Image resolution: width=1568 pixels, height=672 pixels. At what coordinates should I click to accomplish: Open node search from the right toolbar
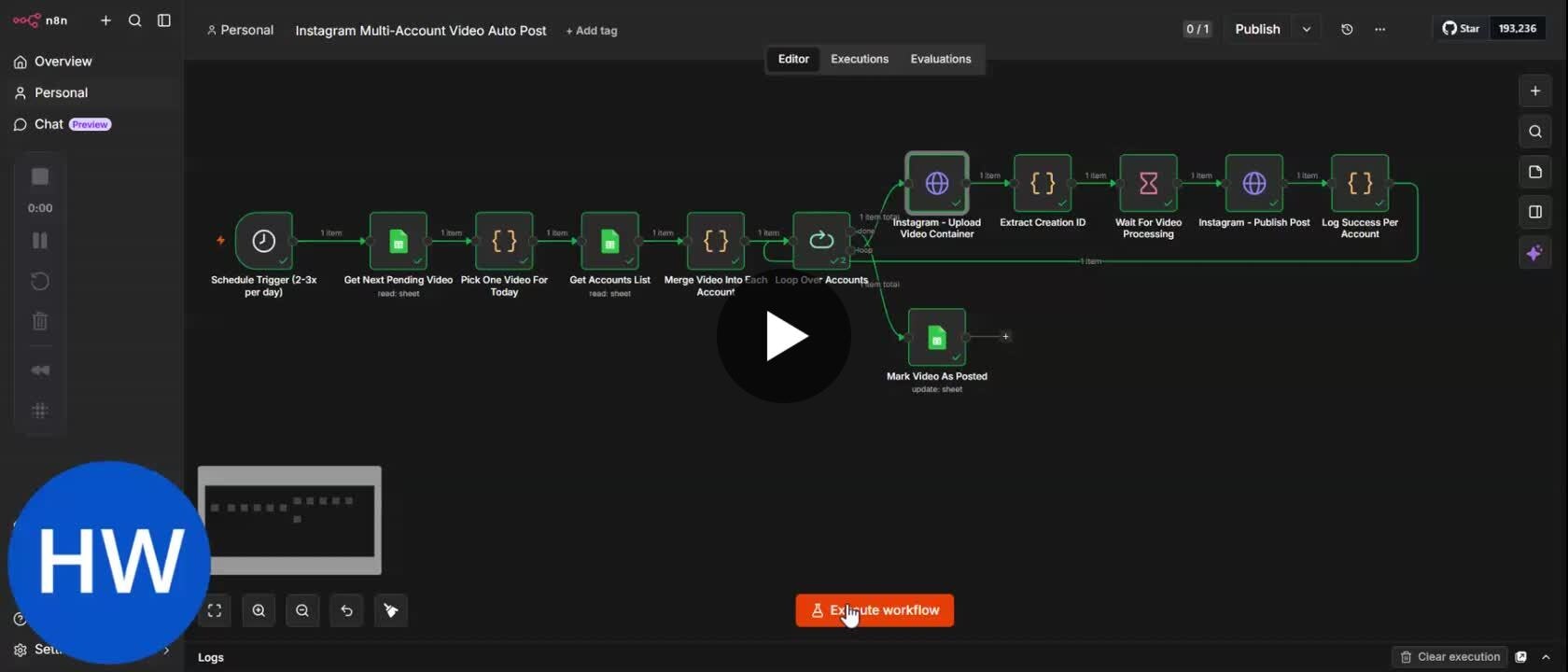tap(1535, 132)
